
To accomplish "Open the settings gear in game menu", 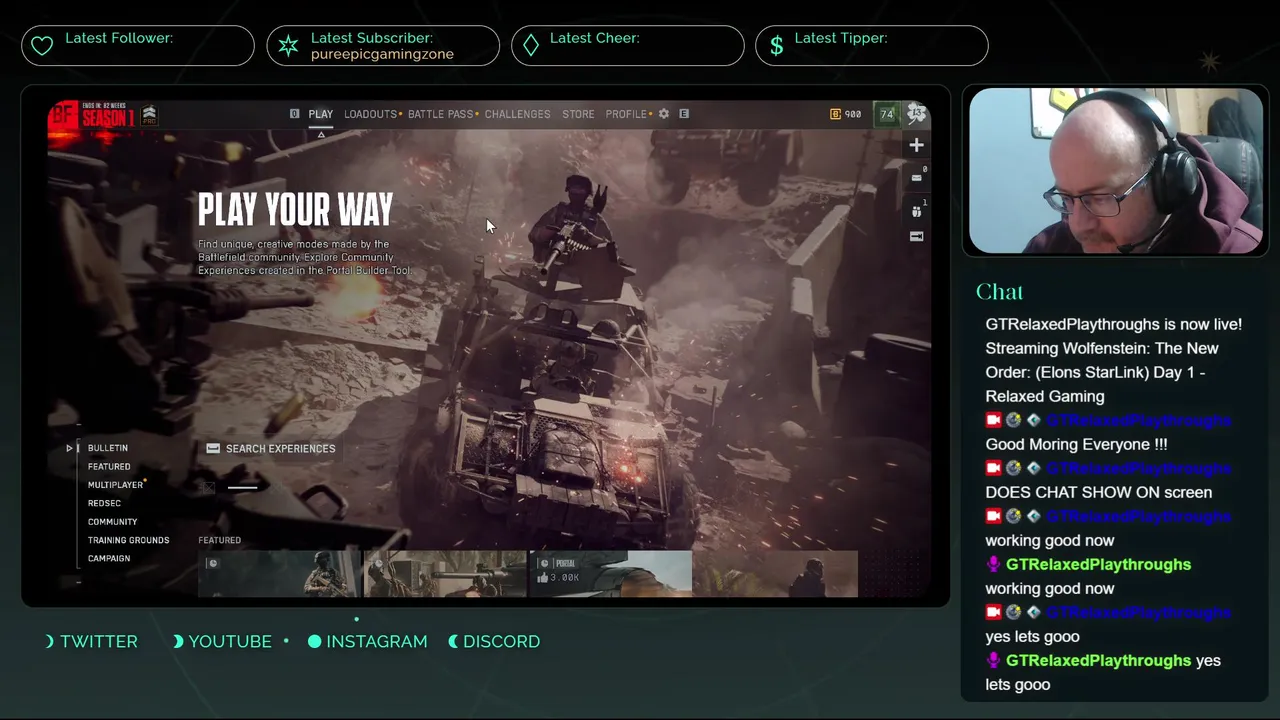I will [x=663, y=114].
